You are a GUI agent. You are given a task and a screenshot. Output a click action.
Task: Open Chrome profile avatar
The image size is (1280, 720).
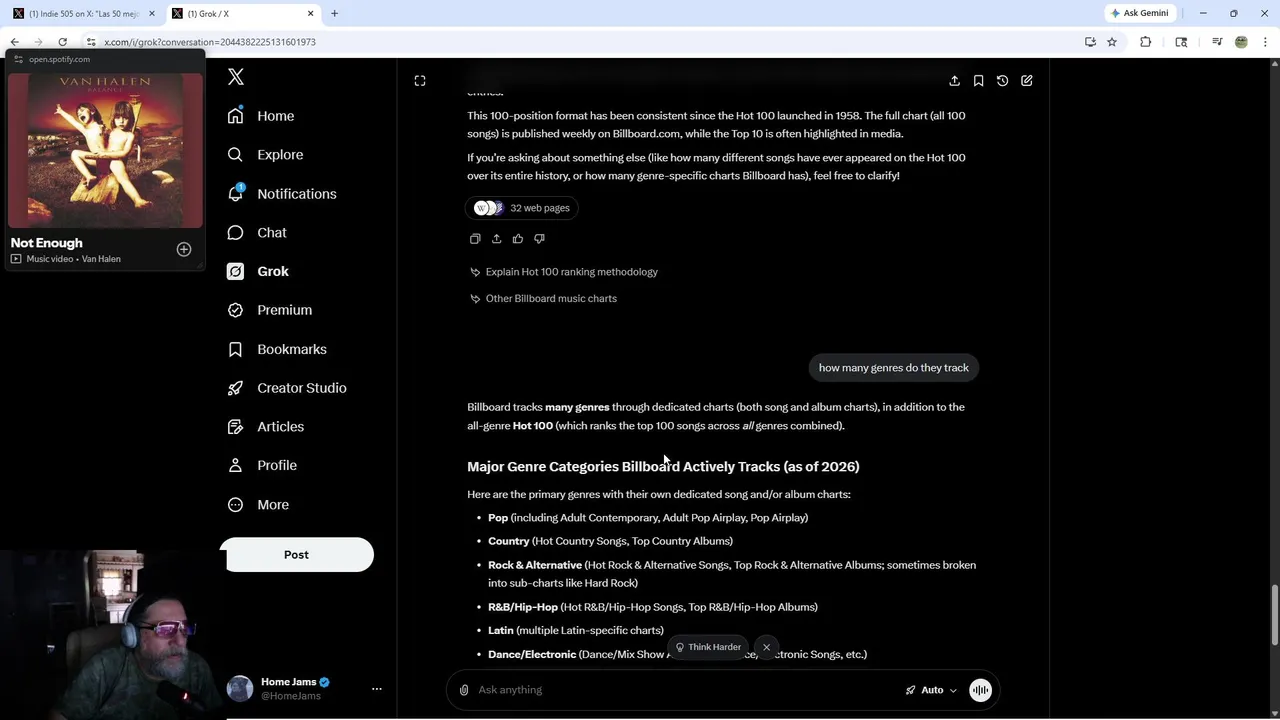click(1241, 42)
